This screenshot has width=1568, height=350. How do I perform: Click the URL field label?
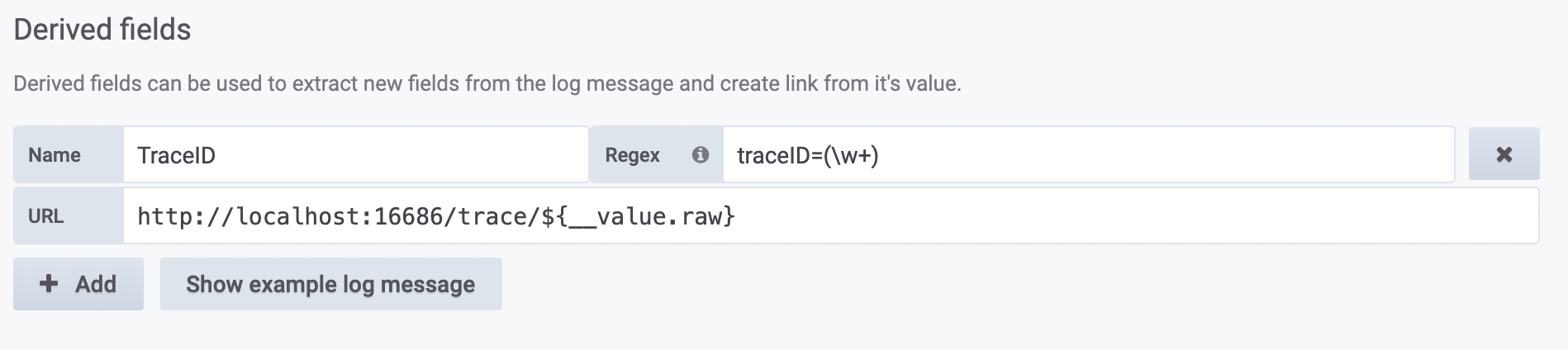click(x=45, y=216)
